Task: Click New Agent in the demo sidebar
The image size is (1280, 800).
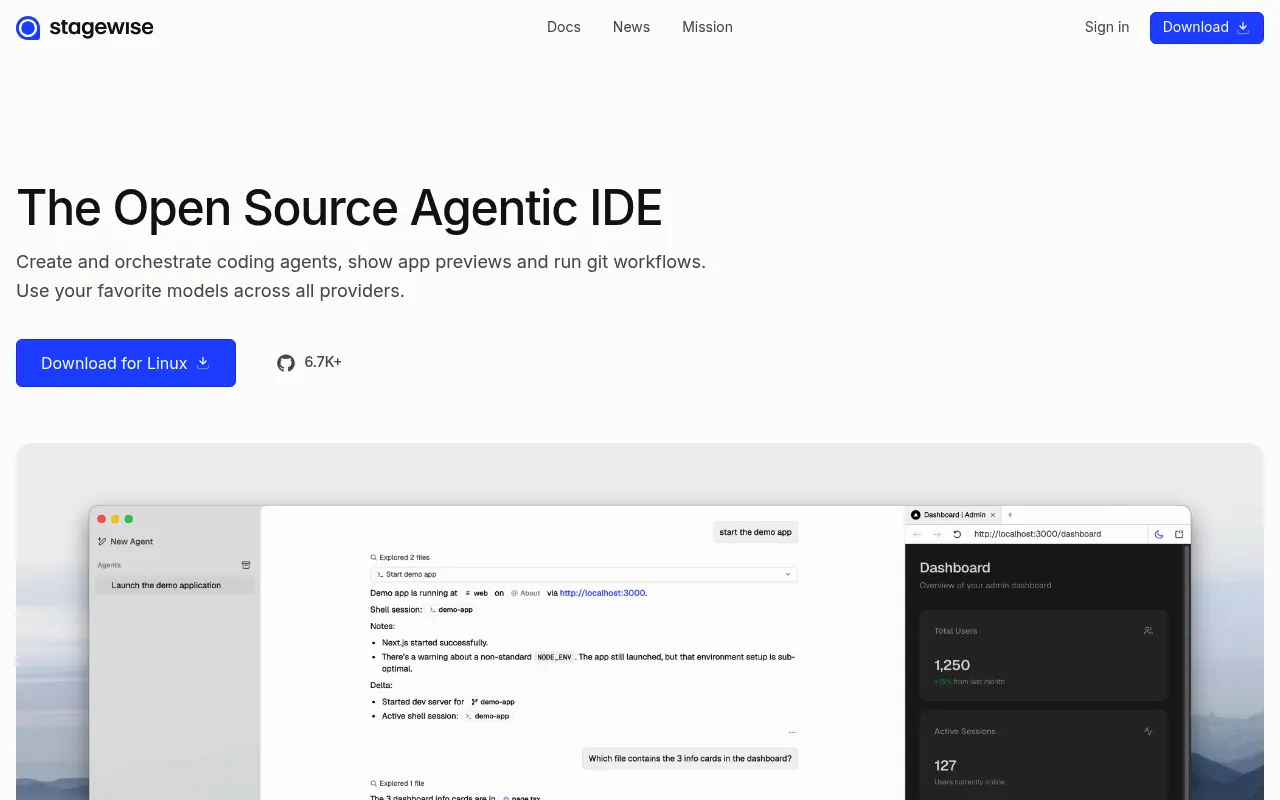Action: 126,541
